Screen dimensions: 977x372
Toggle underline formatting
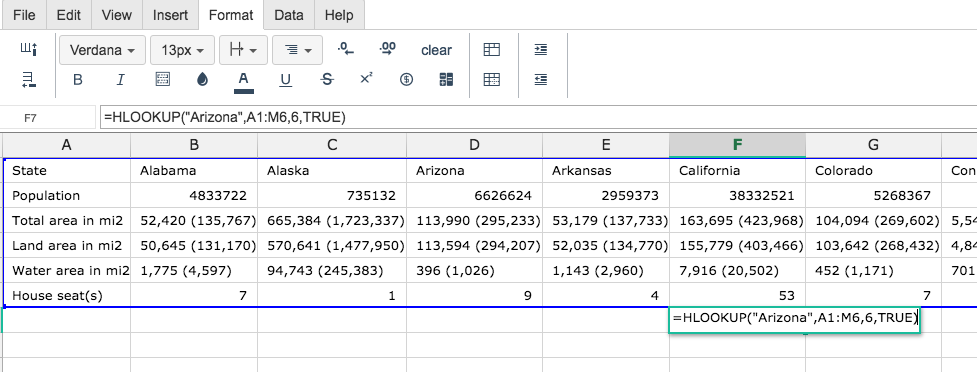pos(285,80)
